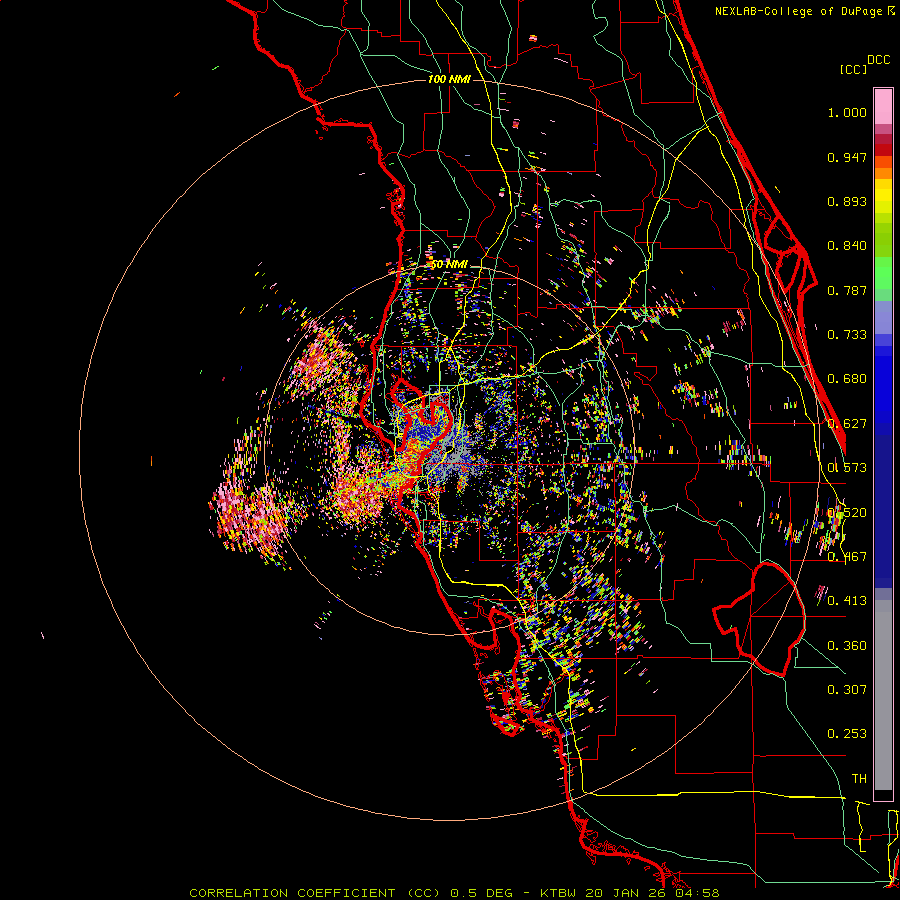This screenshot has height=900, width=900.
Task: Select the 0.413 legend value
Action: coord(847,601)
